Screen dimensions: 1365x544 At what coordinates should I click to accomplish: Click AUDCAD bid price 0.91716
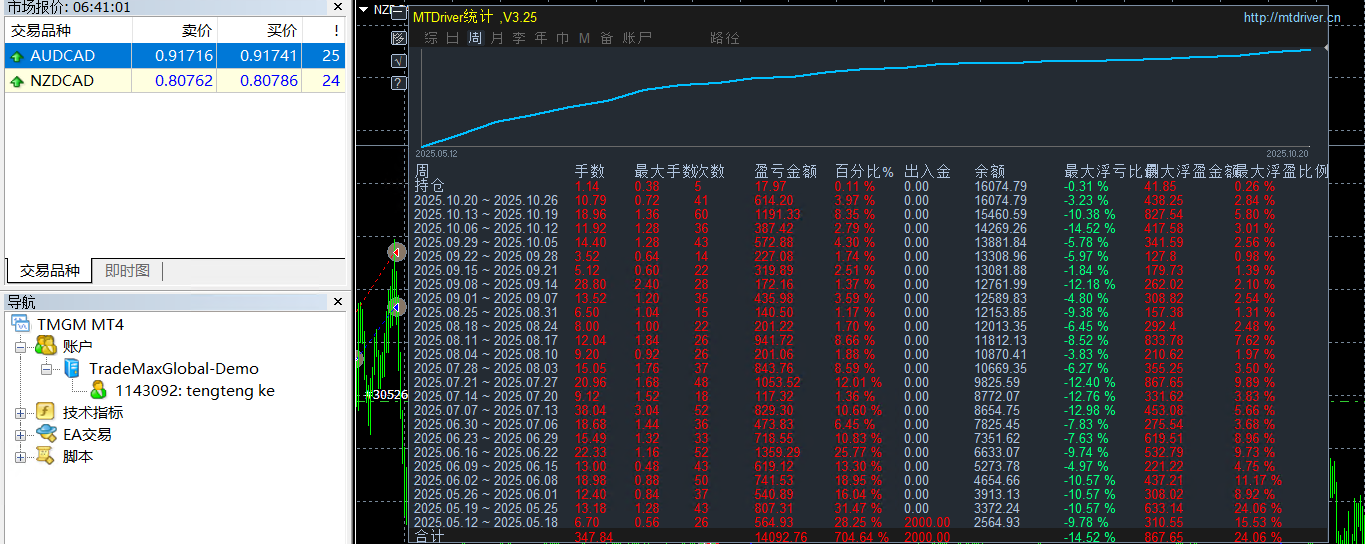point(184,56)
